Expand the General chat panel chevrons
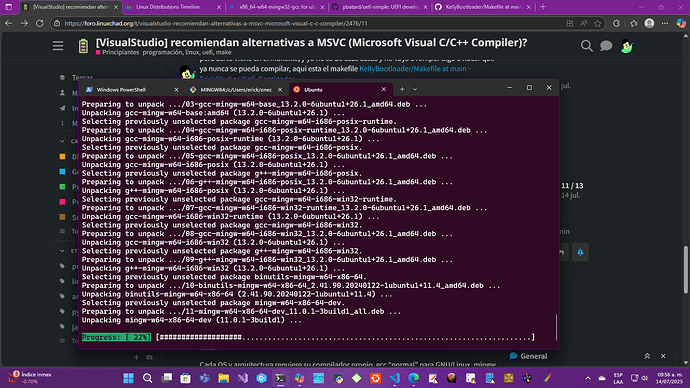Viewport: 690px width, 388px height. (x=647, y=356)
